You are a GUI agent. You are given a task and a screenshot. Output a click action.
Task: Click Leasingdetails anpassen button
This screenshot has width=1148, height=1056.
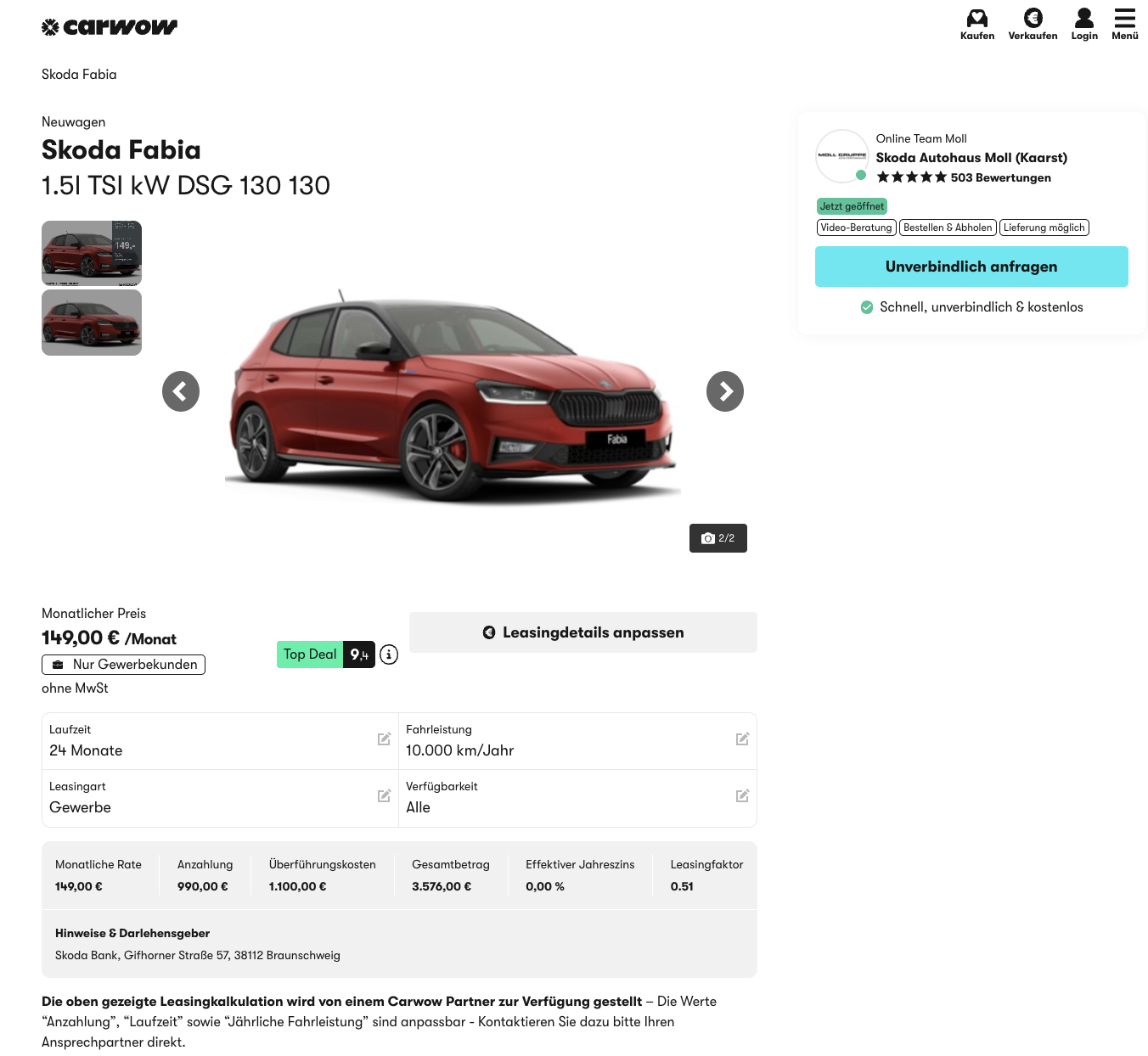(582, 632)
